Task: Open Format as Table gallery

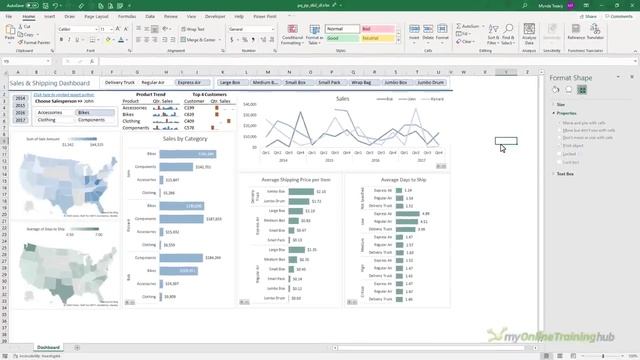Action: [315, 34]
